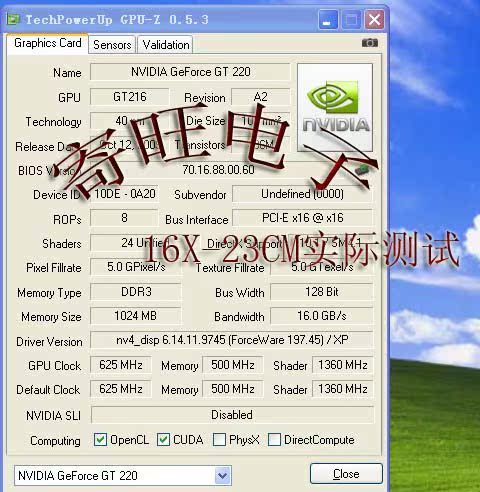Enable the PhysX checkbox
Screen dimensions: 480x492
pos(219,439)
